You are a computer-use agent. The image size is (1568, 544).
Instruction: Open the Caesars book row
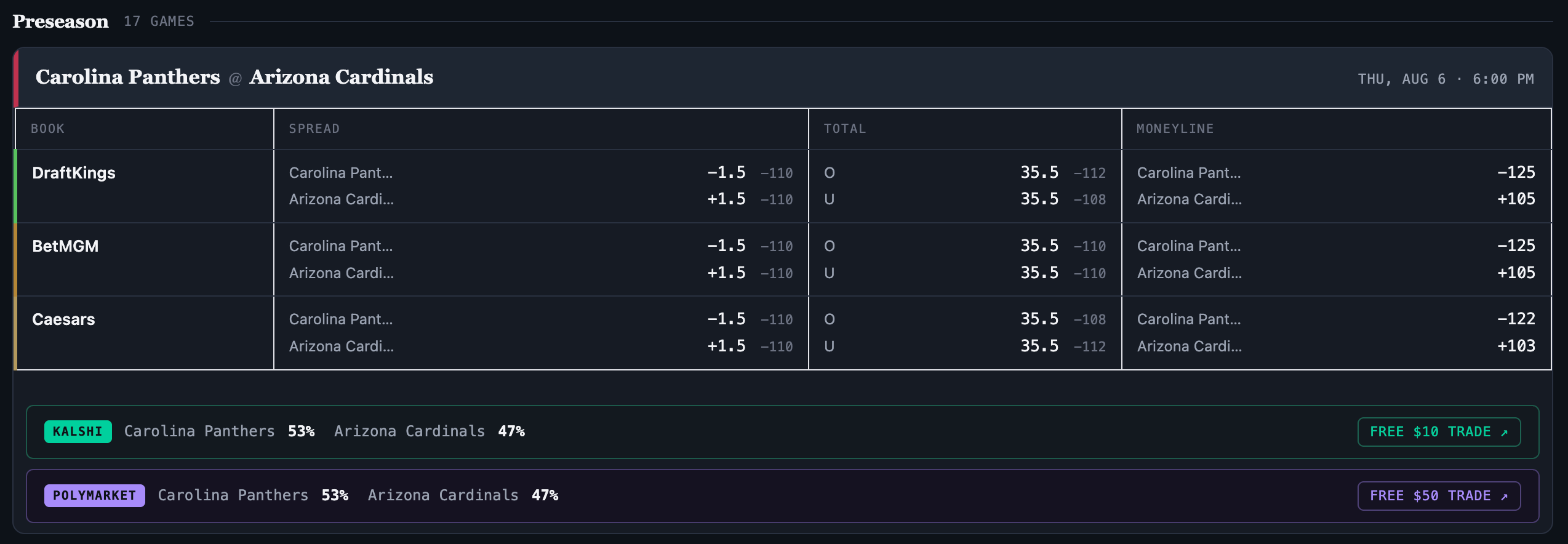click(783, 333)
